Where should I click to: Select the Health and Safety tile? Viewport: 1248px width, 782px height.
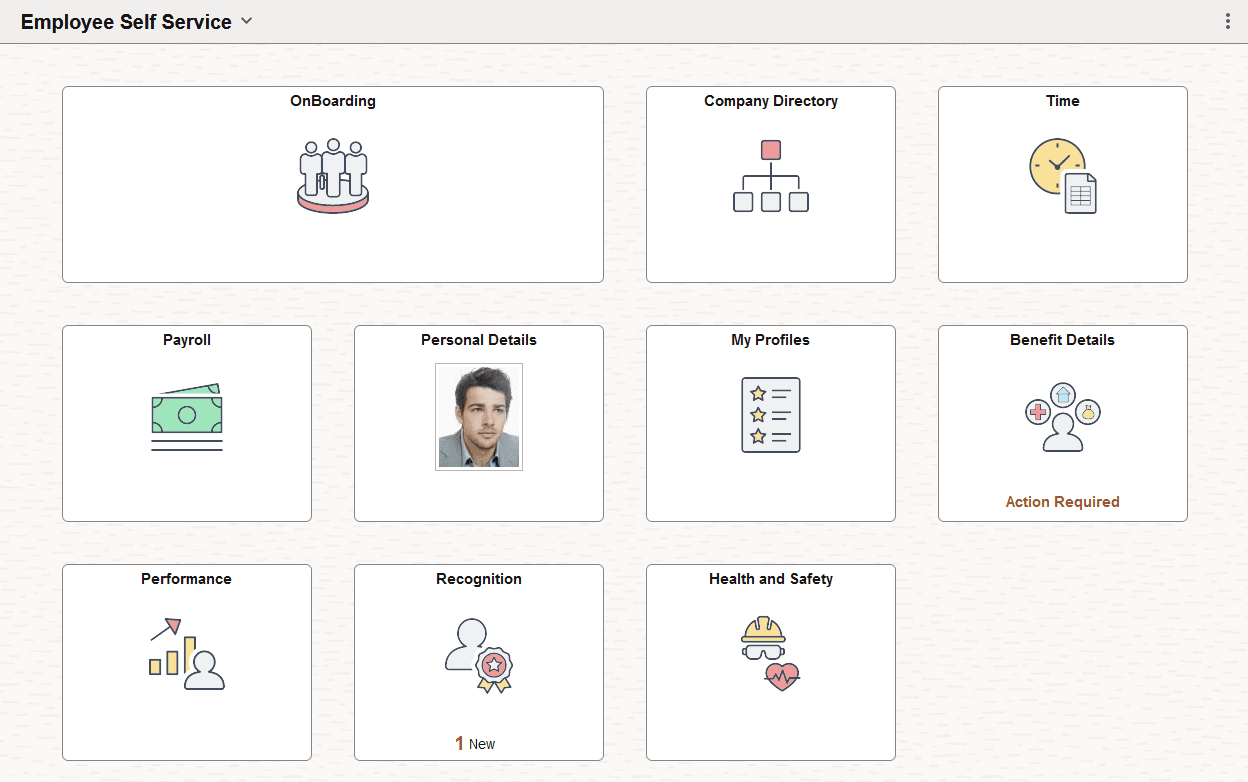pyautogui.click(x=770, y=662)
